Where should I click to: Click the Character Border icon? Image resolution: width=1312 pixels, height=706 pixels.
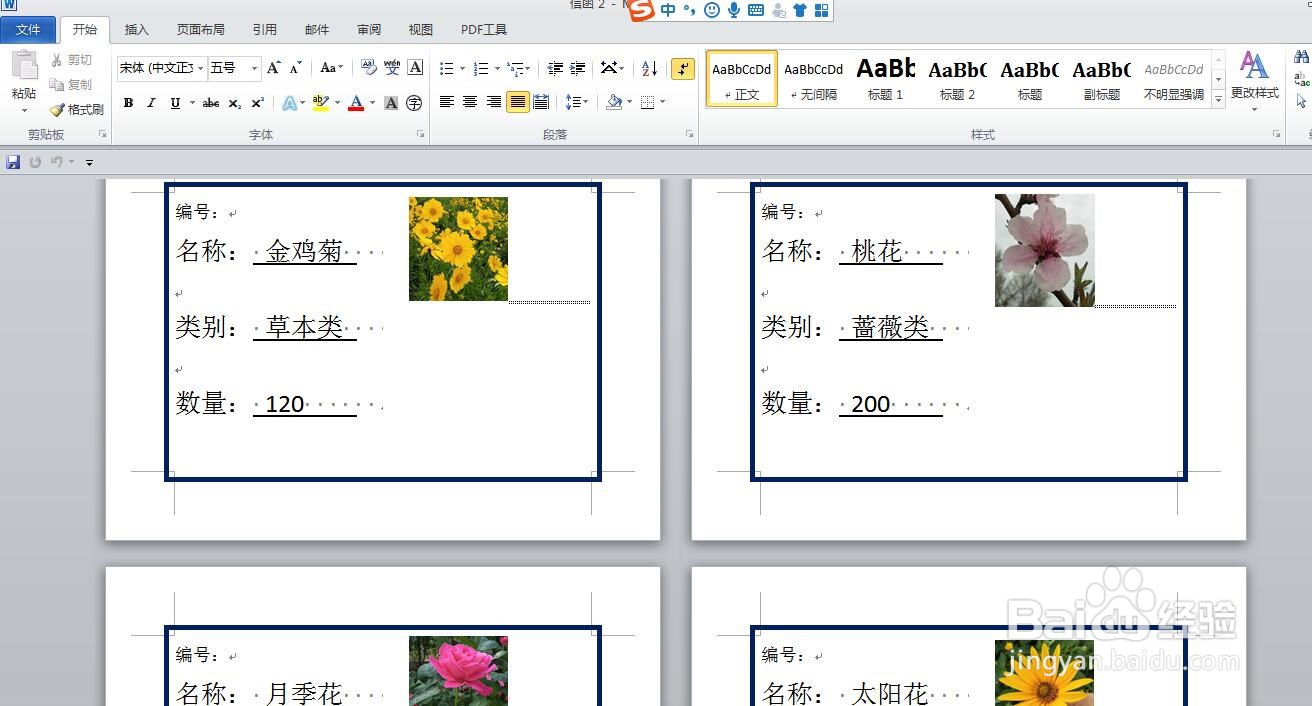[415, 68]
